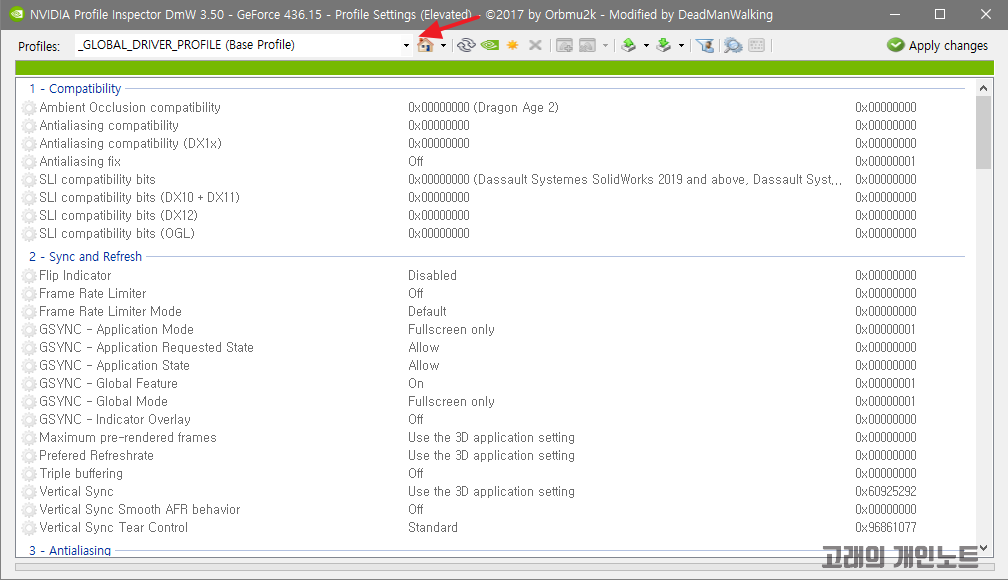Select the Vertical Sync Smooth AFR behavior row
The image size is (1008, 580).
[494, 509]
